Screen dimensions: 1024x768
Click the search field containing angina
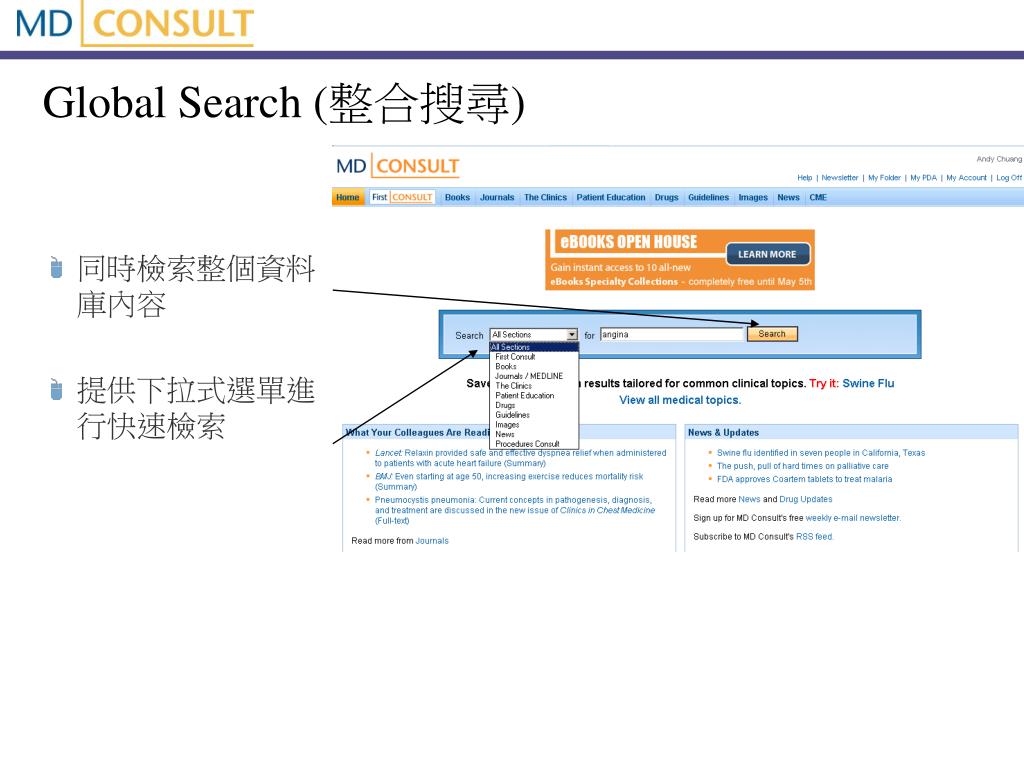click(672, 334)
